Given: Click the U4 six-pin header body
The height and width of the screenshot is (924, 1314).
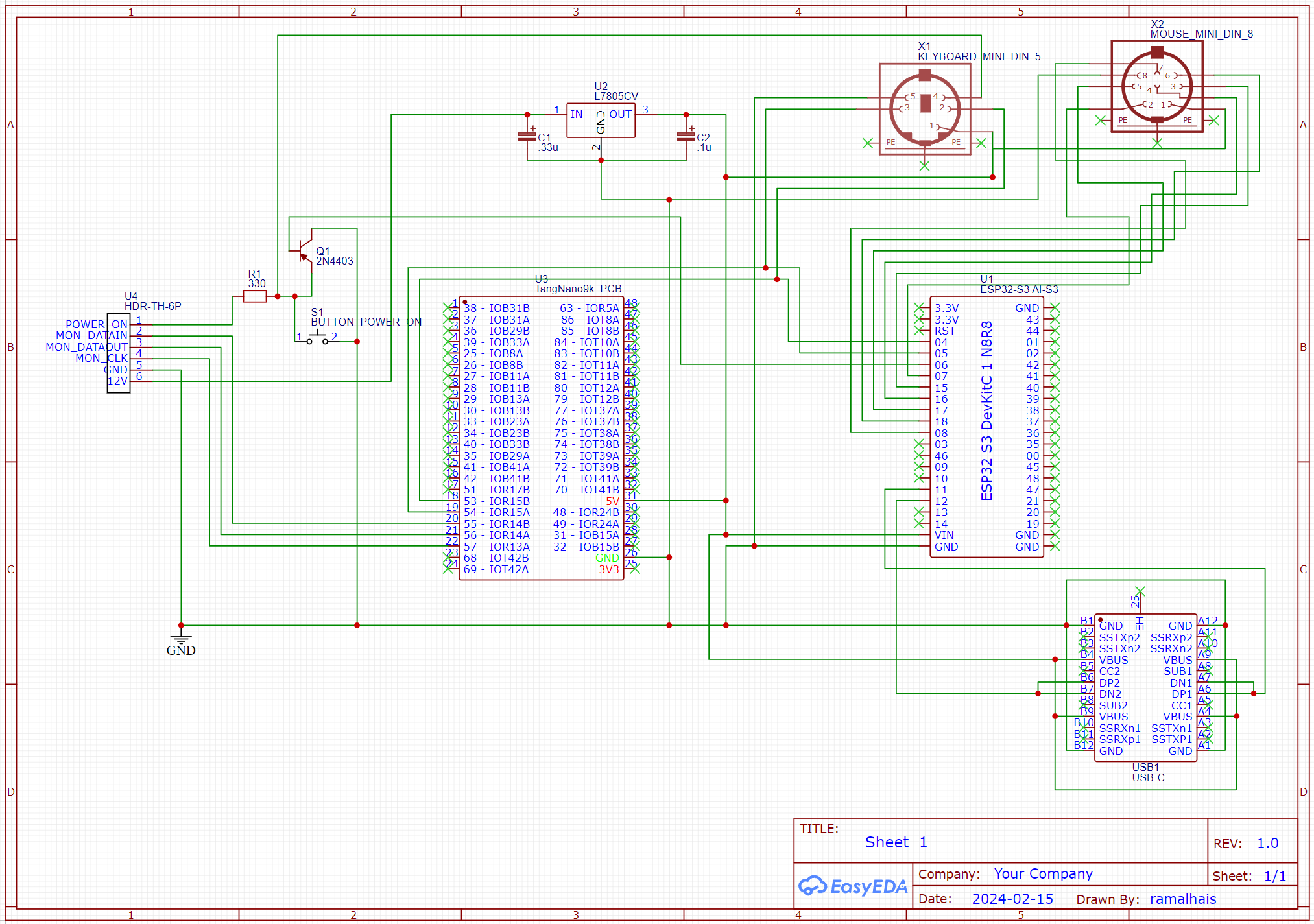Looking at the screenshot, I should pyautogui.click(x=118, y=353).
